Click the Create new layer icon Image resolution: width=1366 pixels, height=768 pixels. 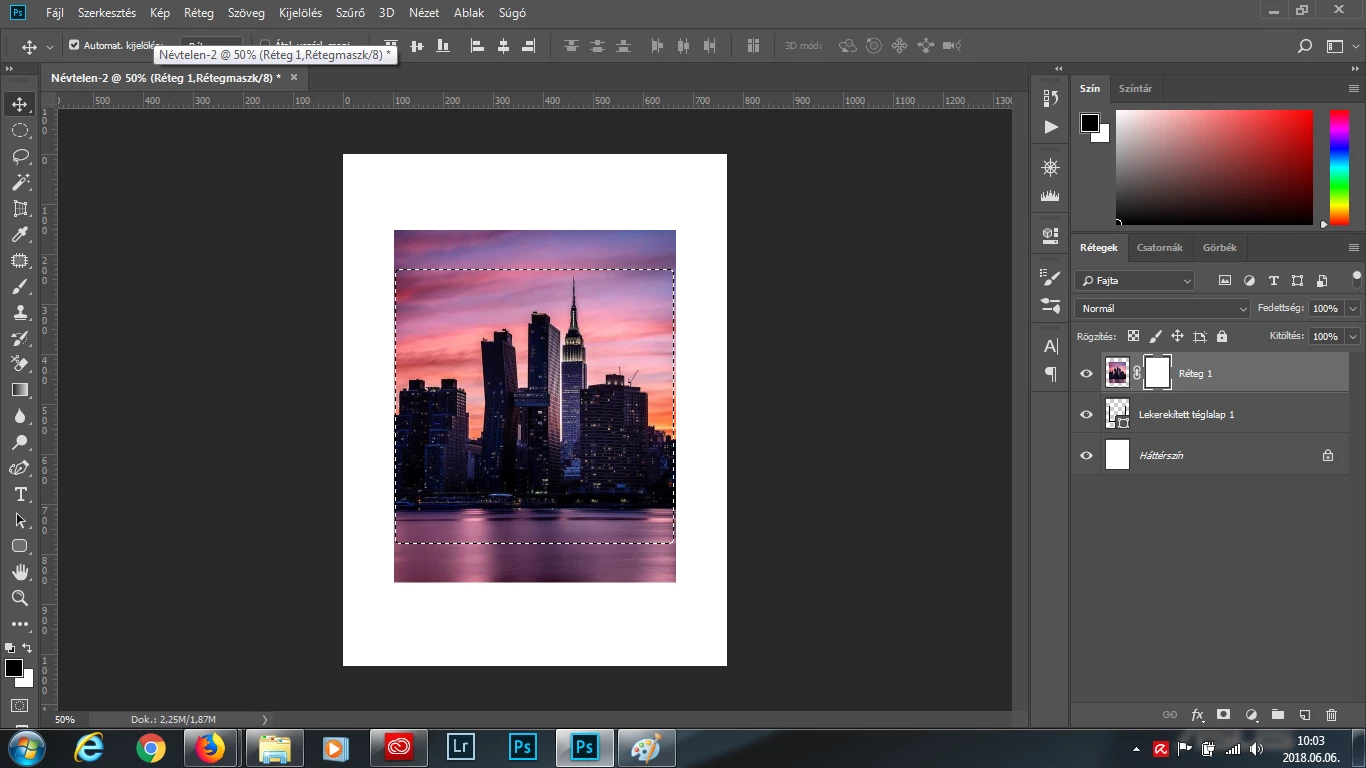click(x=1304, y=715)
